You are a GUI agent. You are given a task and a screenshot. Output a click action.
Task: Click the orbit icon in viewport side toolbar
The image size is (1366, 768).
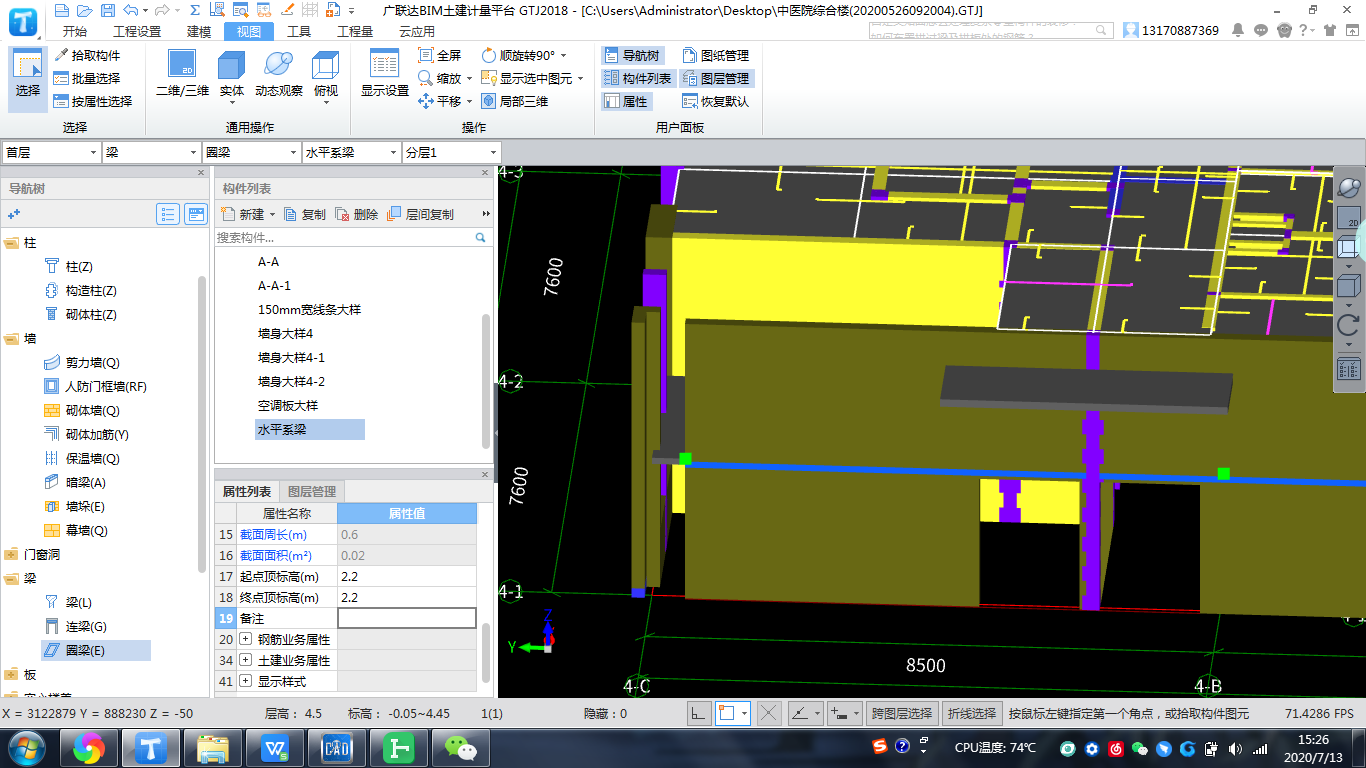point(1349,188)
